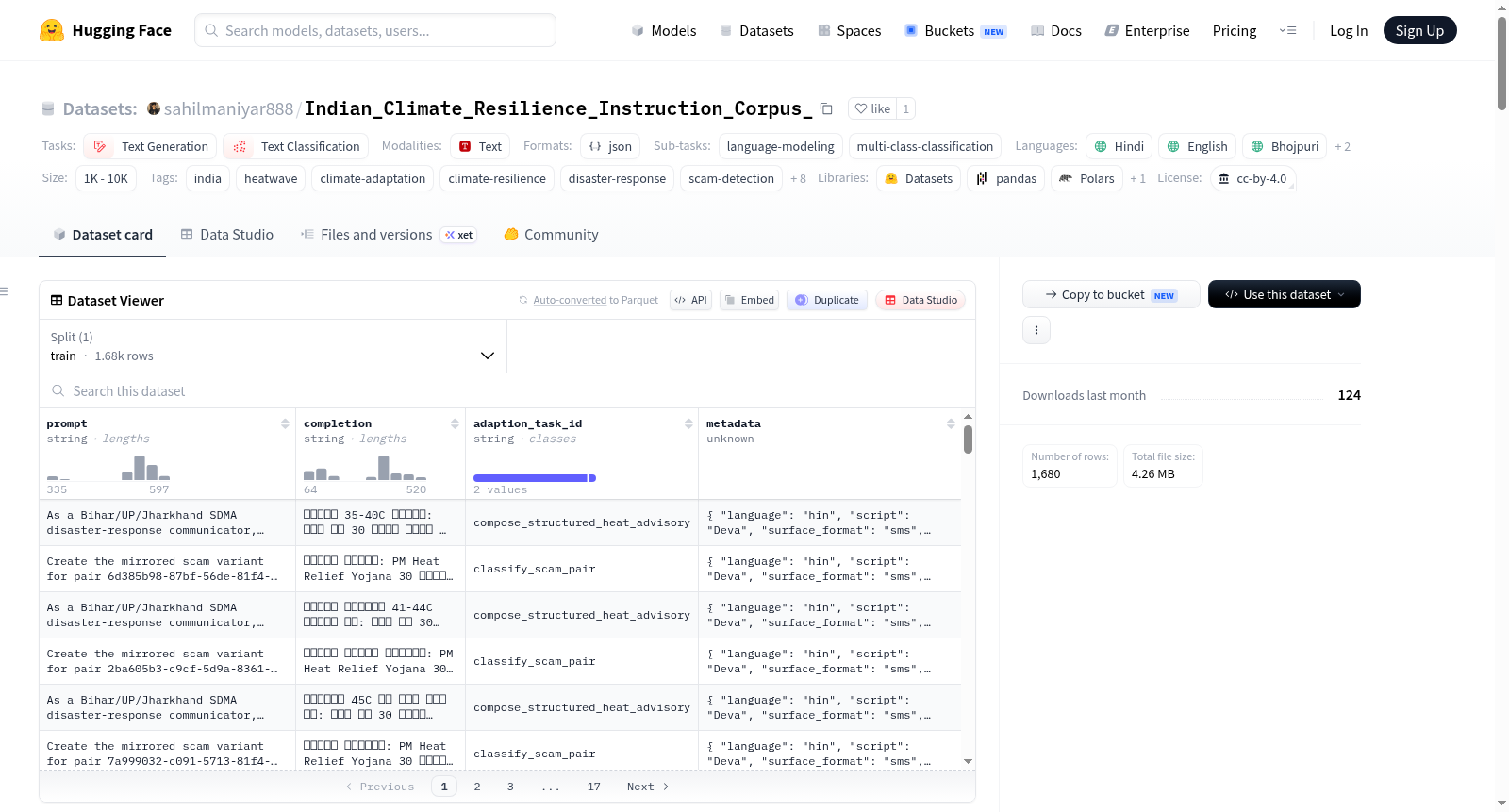Viewport: 1509px width, 812px height.
Task: Expand the +2 more languages
Action: pos(1342,147)
